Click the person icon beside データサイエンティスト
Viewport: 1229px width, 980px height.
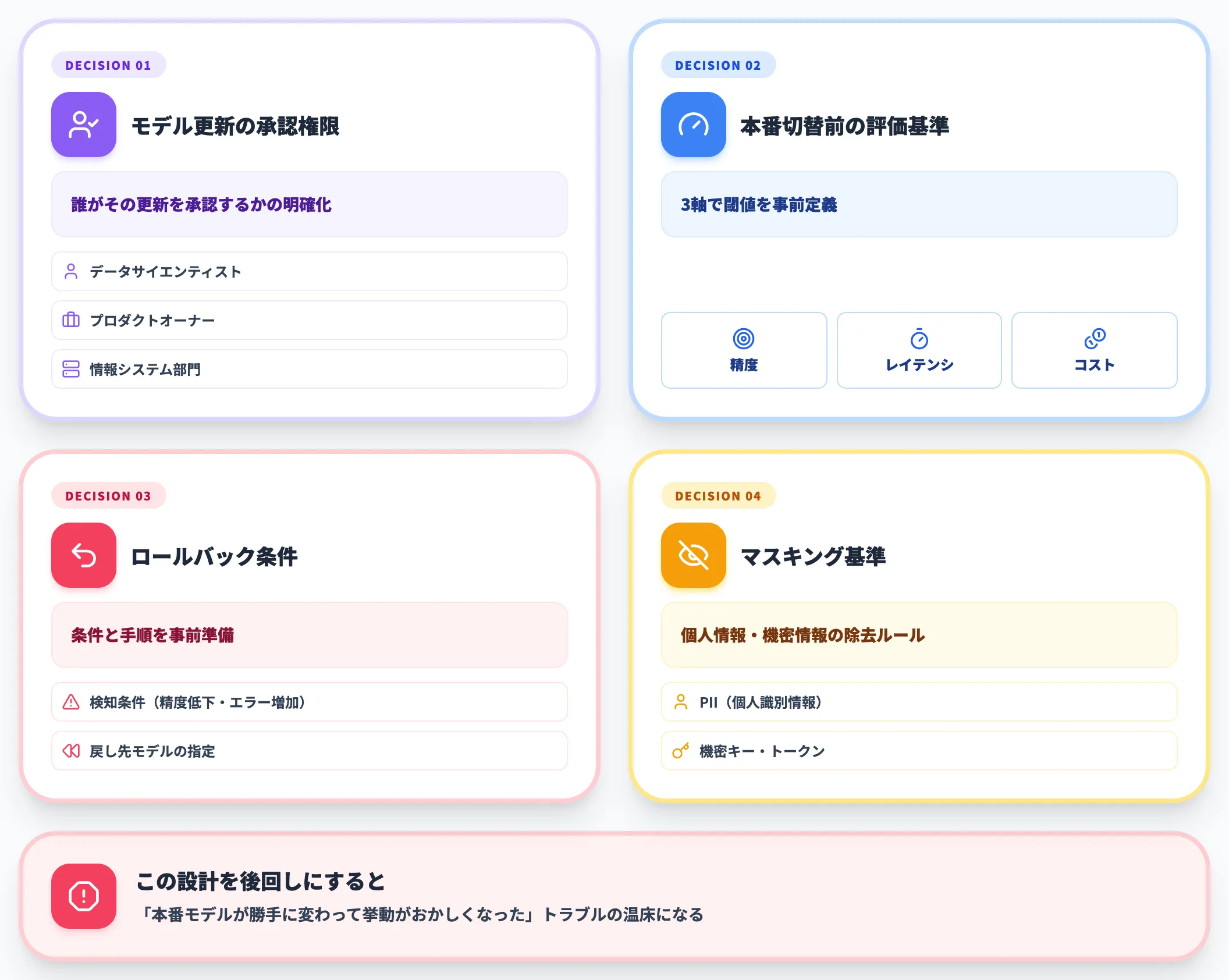71,271
